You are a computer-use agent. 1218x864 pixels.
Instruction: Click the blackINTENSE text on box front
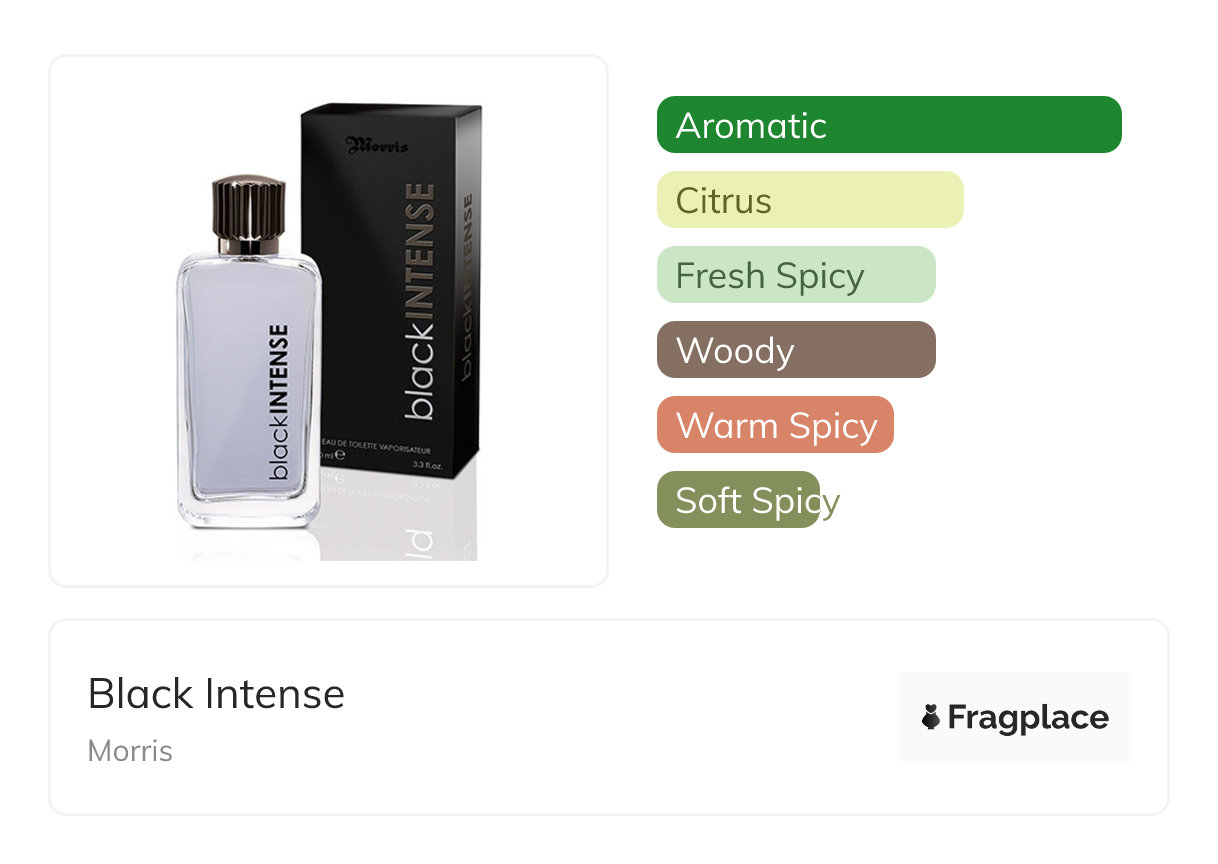(x=419, y=301)
